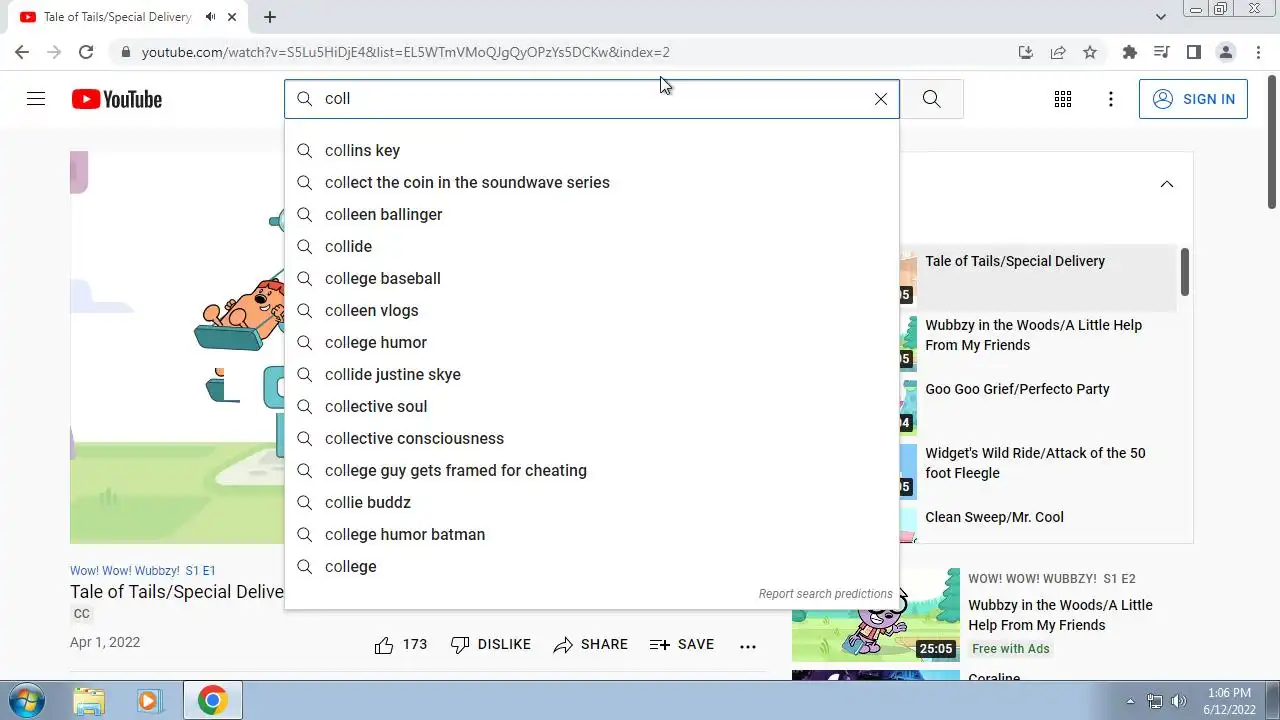The height and width of the screenshot is (720, 1280).
Task: Select suggestion 'college baseball'
Action: (x=592, y=278)
